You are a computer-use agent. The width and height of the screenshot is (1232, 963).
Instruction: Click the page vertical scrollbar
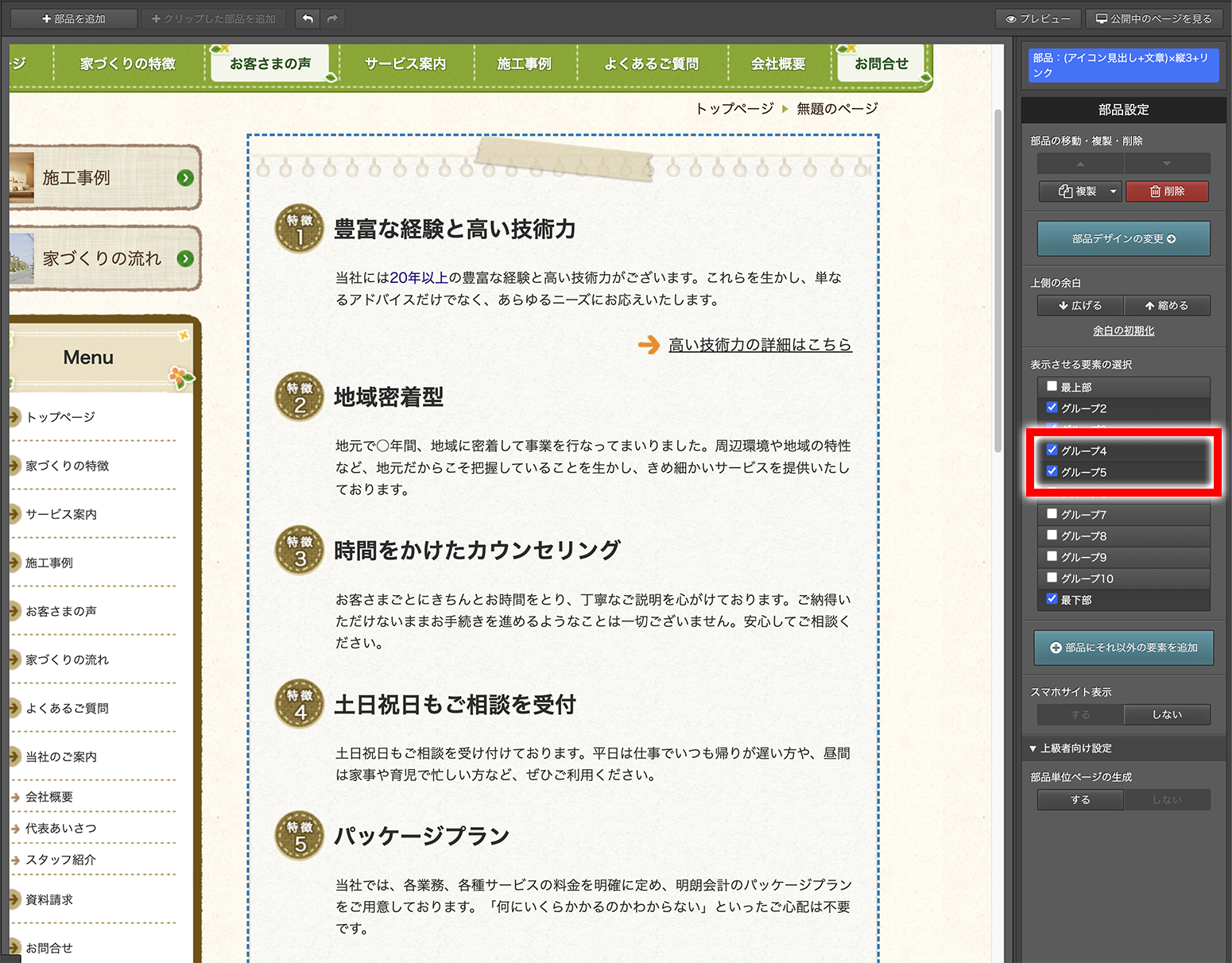(x=998, y=278)
